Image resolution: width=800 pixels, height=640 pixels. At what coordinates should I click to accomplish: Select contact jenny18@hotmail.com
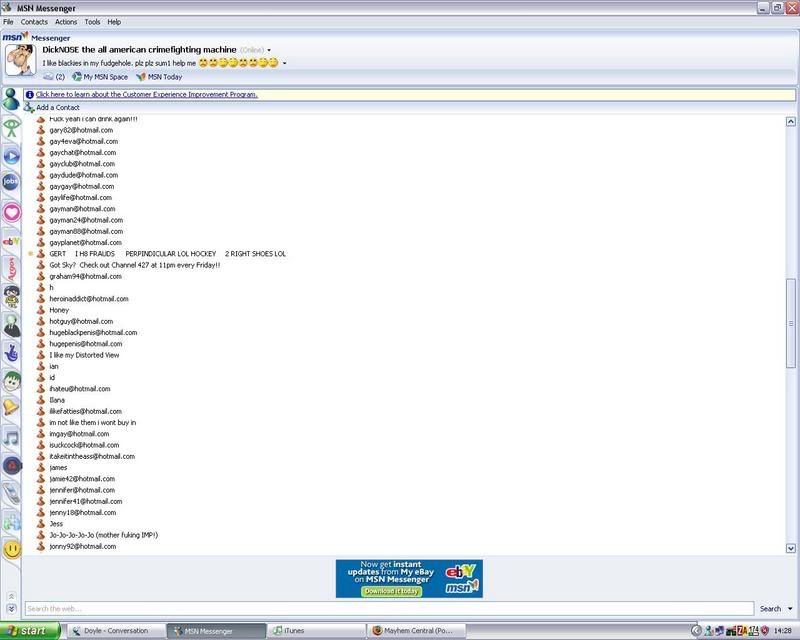coord(83,512)
